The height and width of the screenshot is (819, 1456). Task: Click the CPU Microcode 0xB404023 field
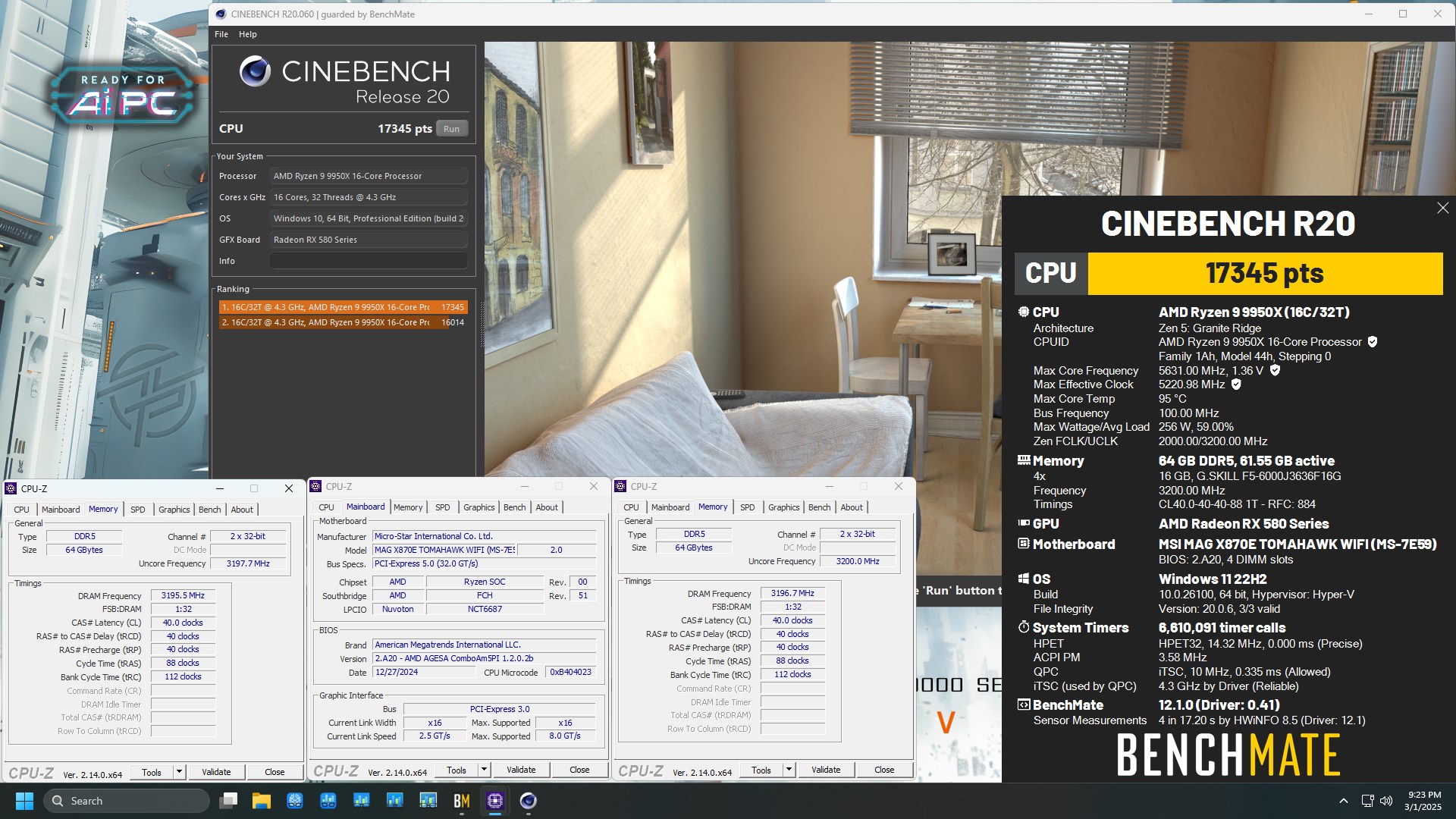(571, 672)
